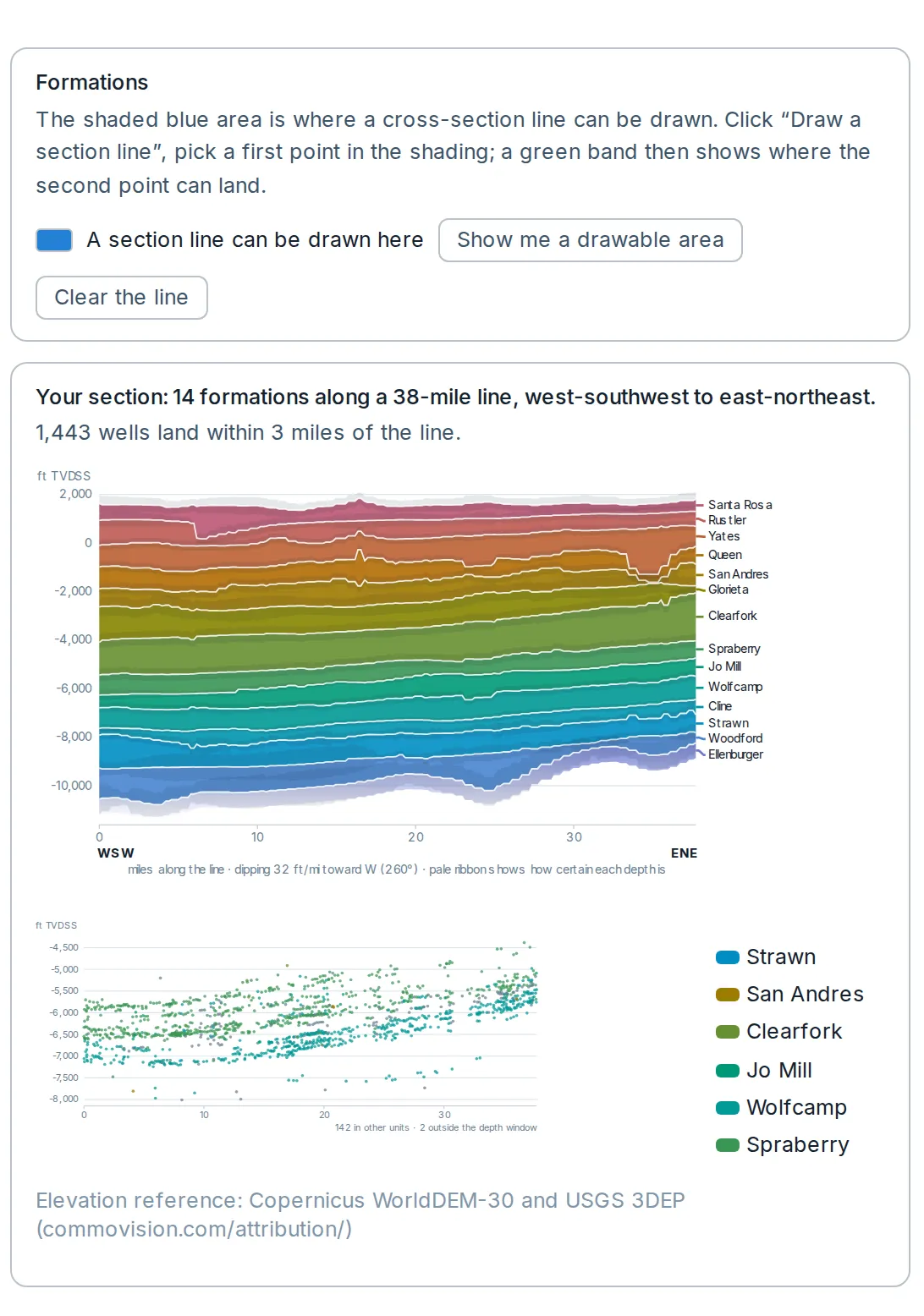Click the Show me a drawable area button

click(590, 240)
